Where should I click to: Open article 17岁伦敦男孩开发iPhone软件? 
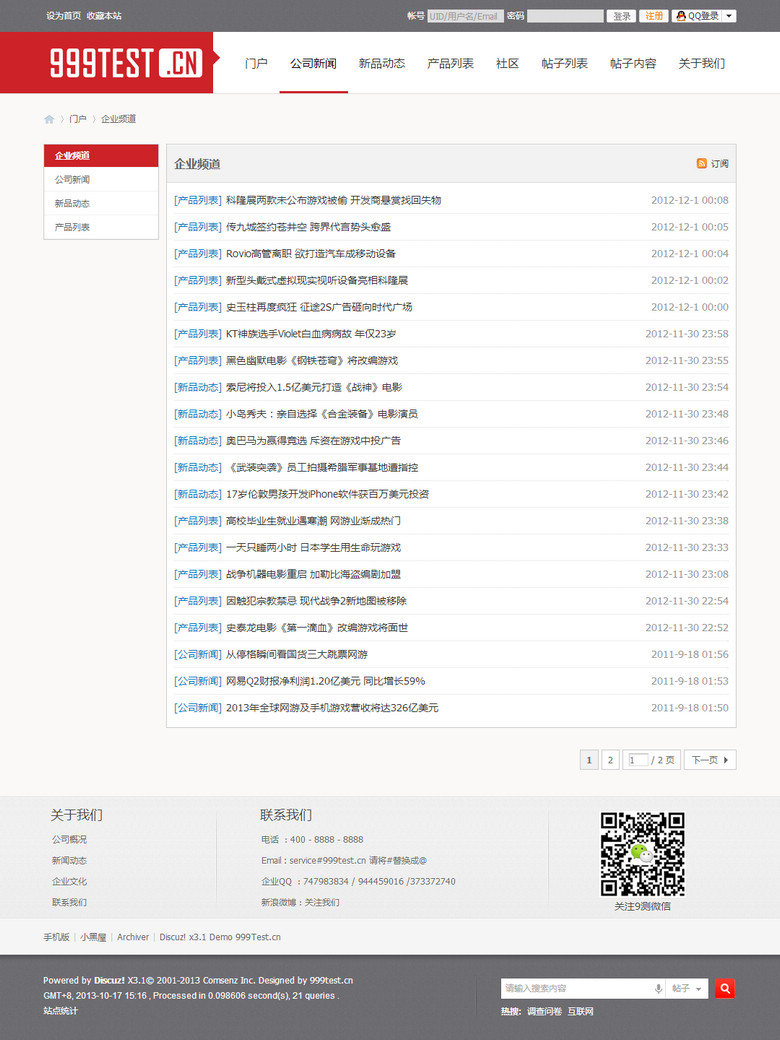click(x=328, y=494)
